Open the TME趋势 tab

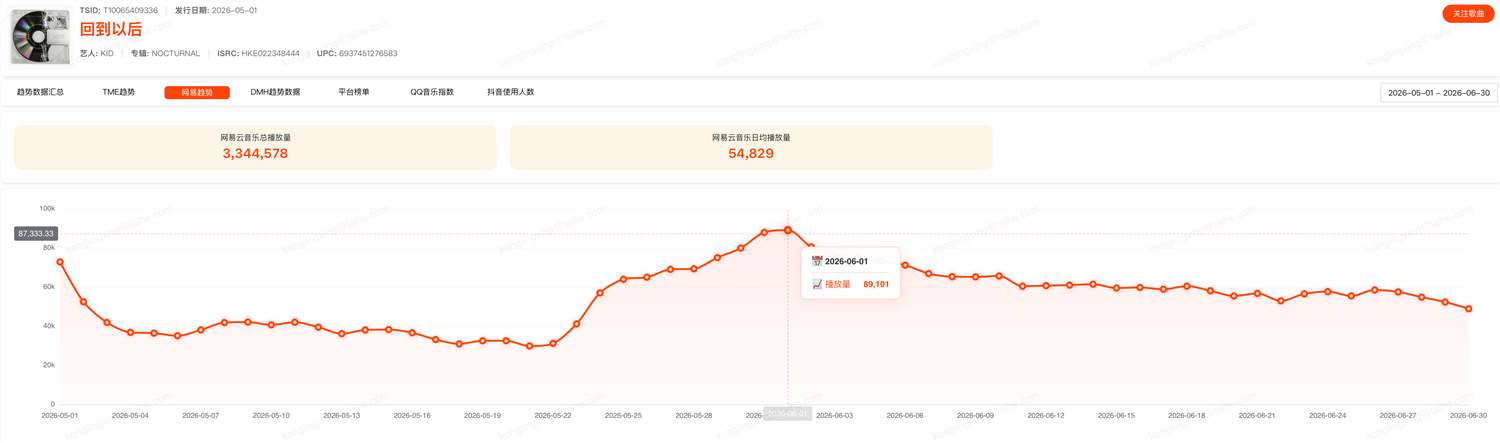coord(118,92)
